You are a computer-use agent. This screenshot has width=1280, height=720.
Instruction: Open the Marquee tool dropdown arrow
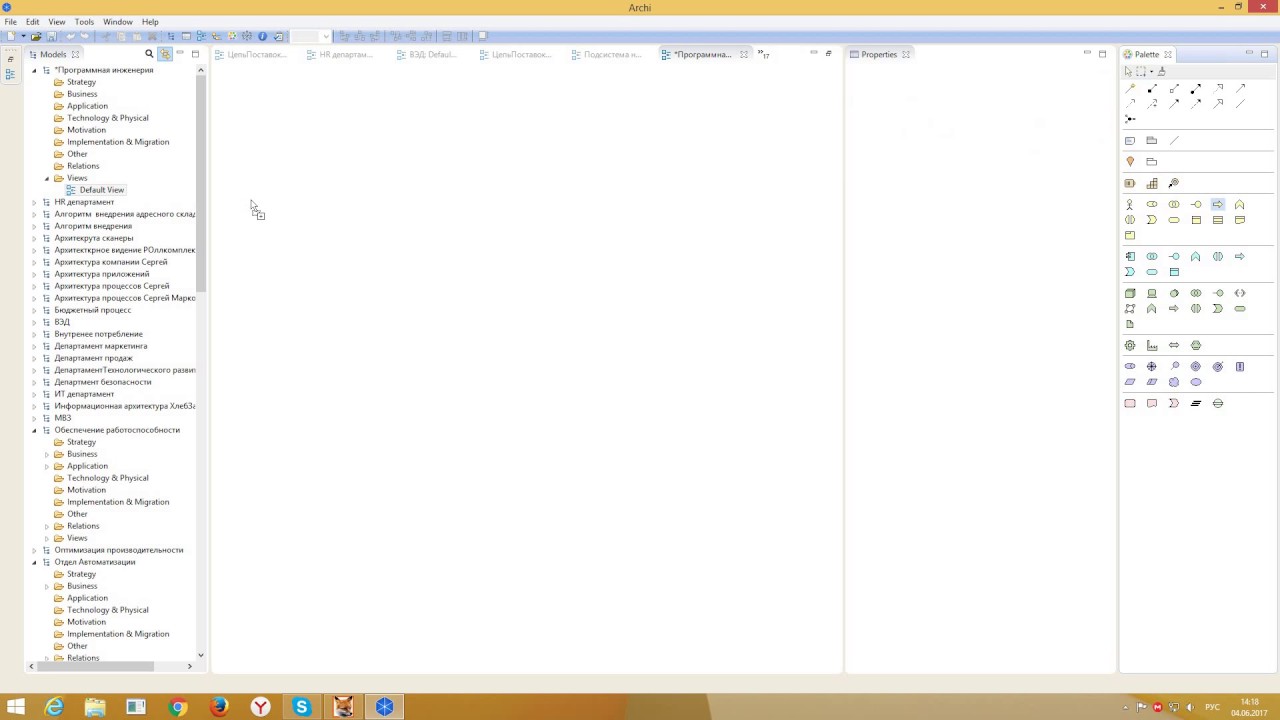tap(1151, 71)
